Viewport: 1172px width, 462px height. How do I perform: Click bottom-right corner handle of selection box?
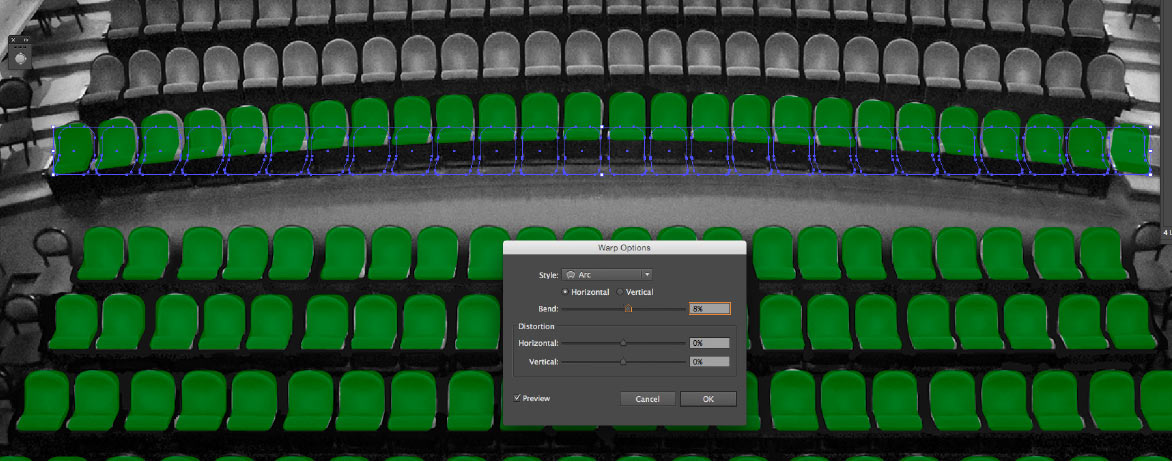pos(1150,174)
